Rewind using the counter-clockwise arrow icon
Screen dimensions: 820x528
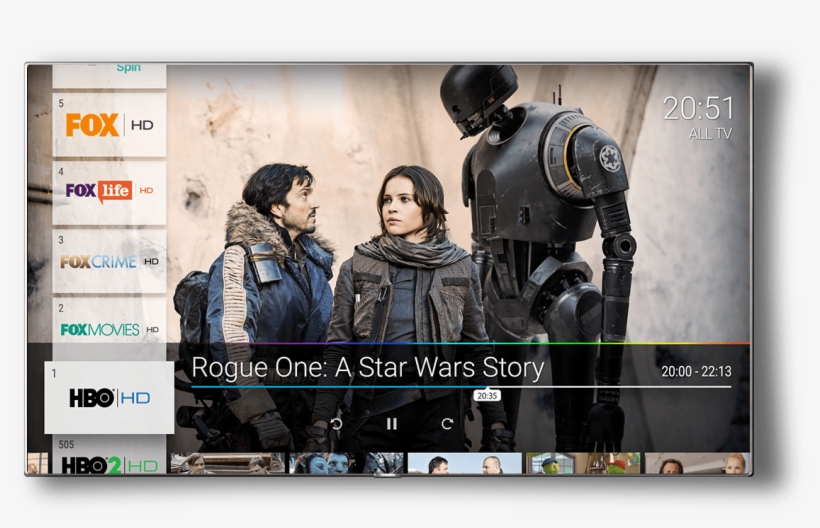click(x=336, y=424)
